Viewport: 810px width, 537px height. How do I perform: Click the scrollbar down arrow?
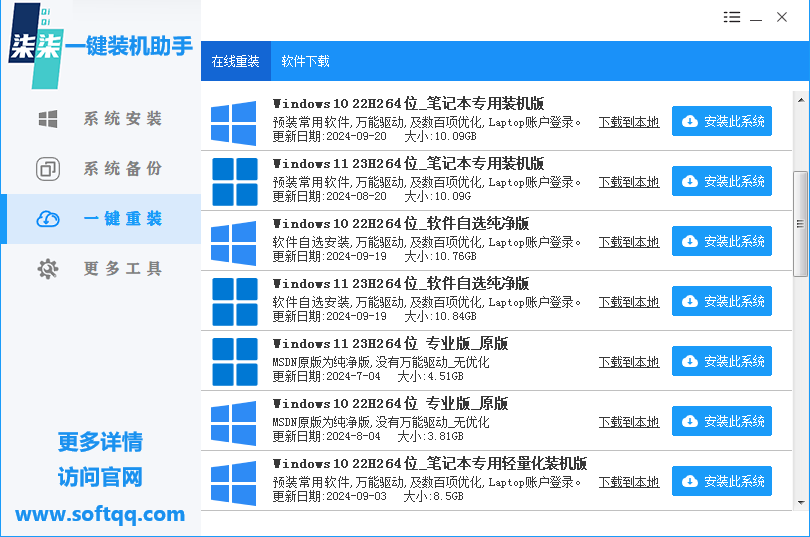tap(801, 502)
